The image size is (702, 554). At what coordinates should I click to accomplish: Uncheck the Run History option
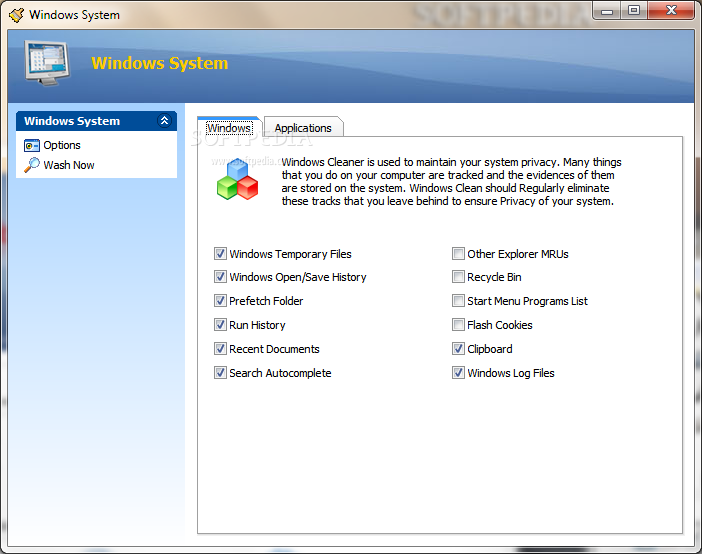[x=220, y=325]
